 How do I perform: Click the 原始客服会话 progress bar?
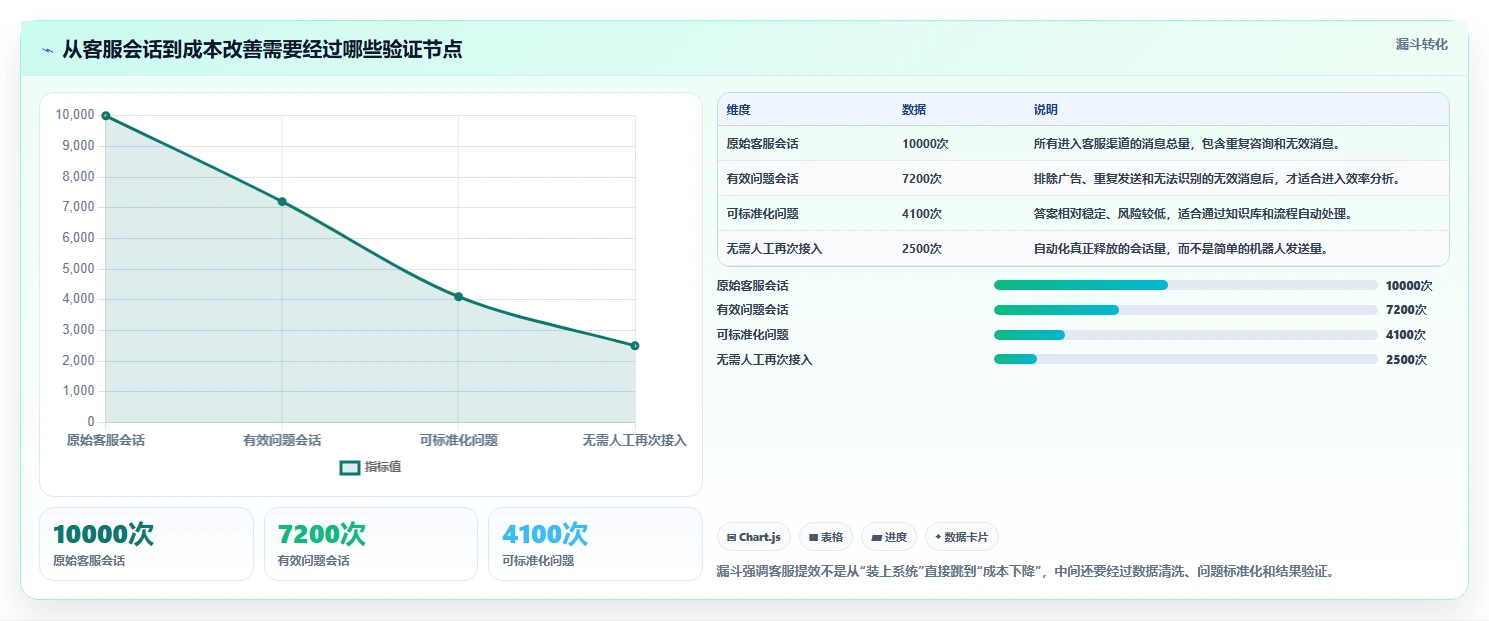[1186, 285]
